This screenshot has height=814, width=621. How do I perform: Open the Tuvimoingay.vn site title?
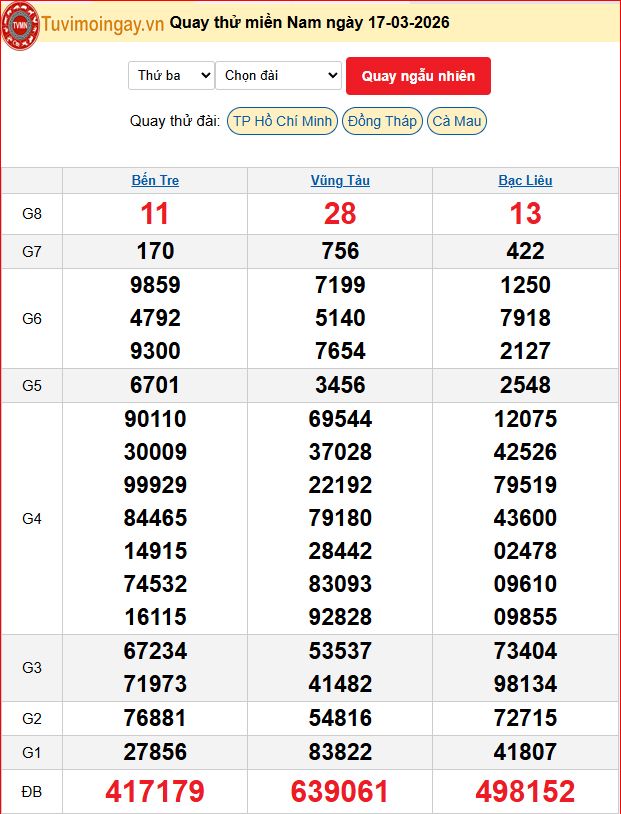103,24
